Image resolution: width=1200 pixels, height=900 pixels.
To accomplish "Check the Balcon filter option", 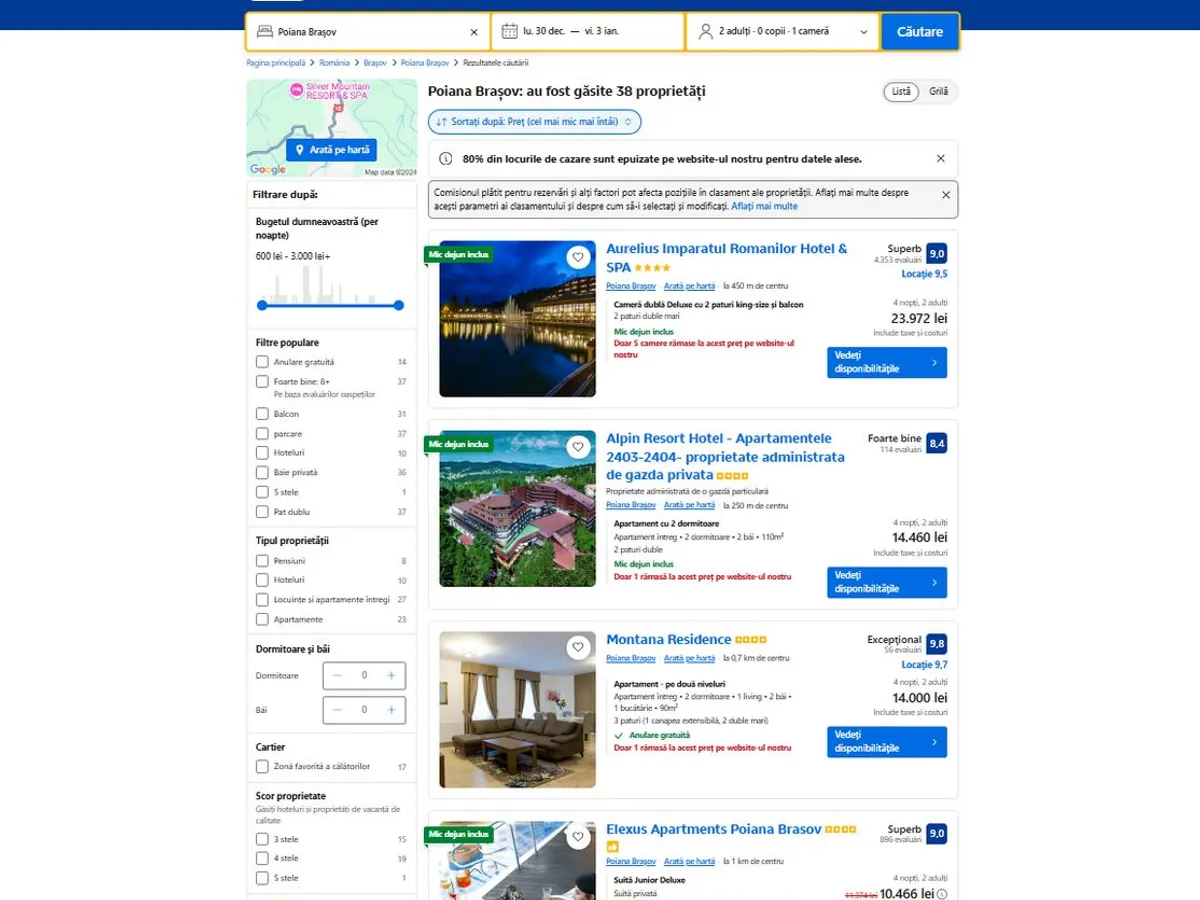I will [x=262, y=414].
